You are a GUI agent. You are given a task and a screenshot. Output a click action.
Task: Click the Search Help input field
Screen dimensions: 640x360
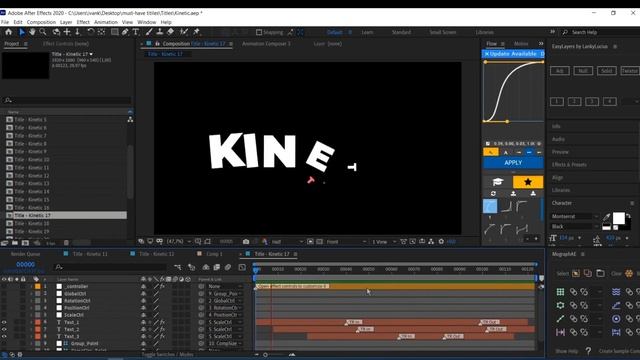tap(600, 32)
